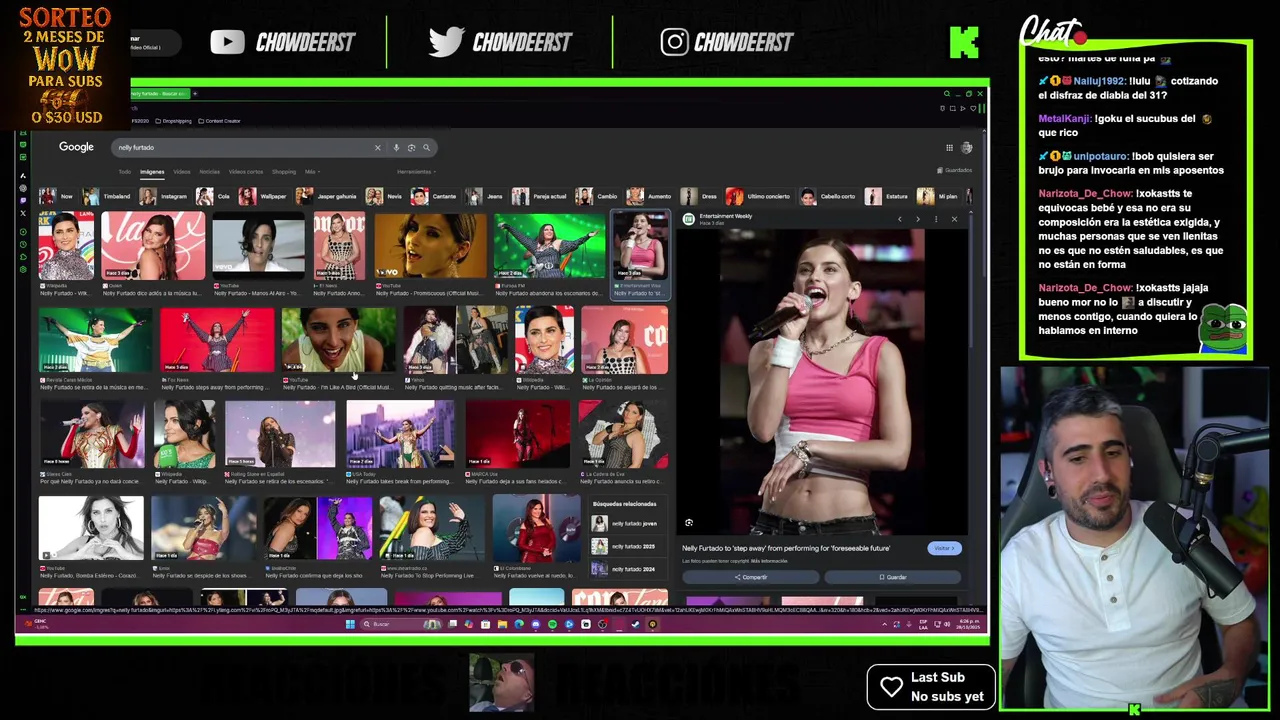Viewport: 1280px width, 720px height.
Task: Start voice search with microphone icon
Action: (396, 147)
